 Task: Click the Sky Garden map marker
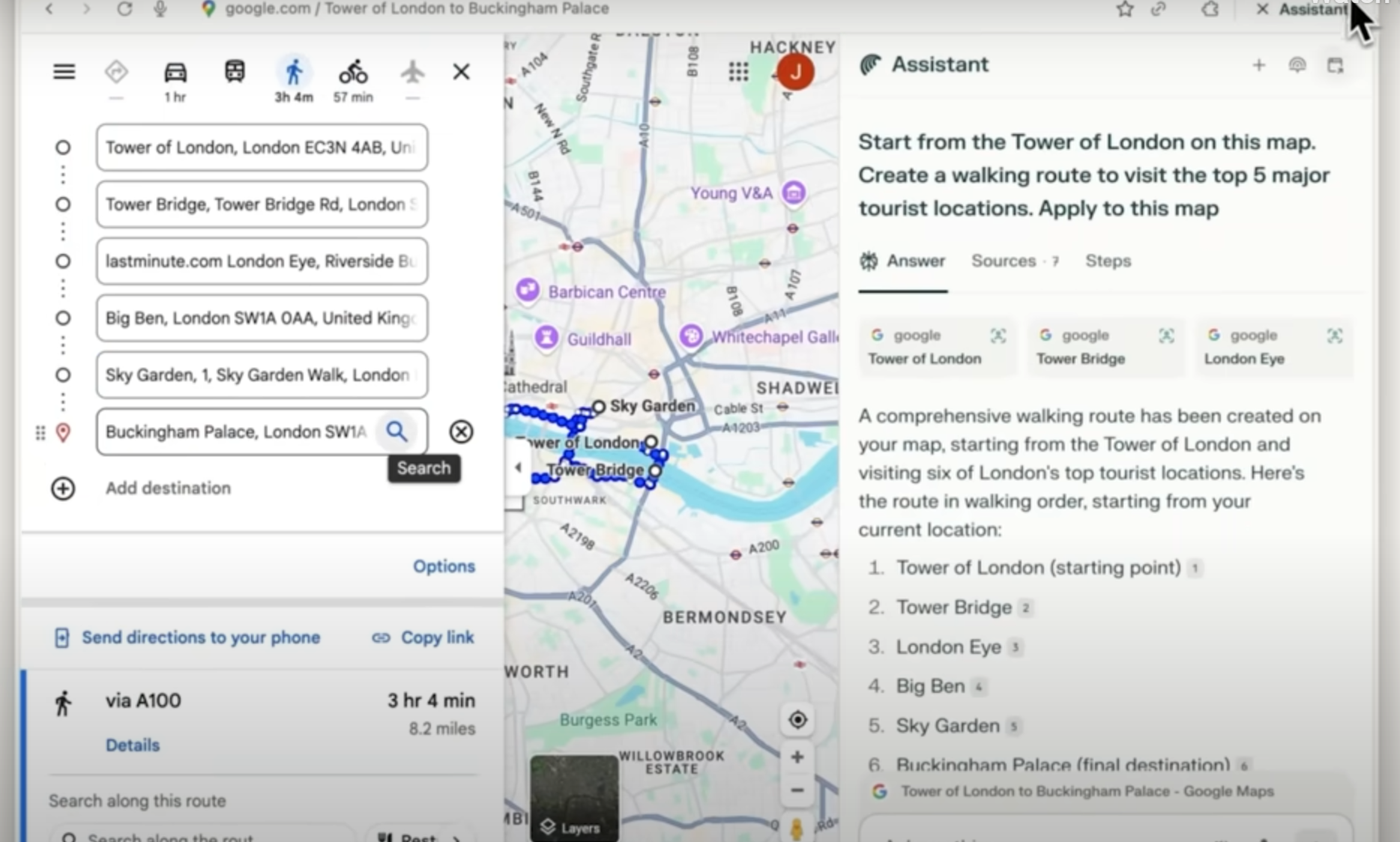(598, 407)
